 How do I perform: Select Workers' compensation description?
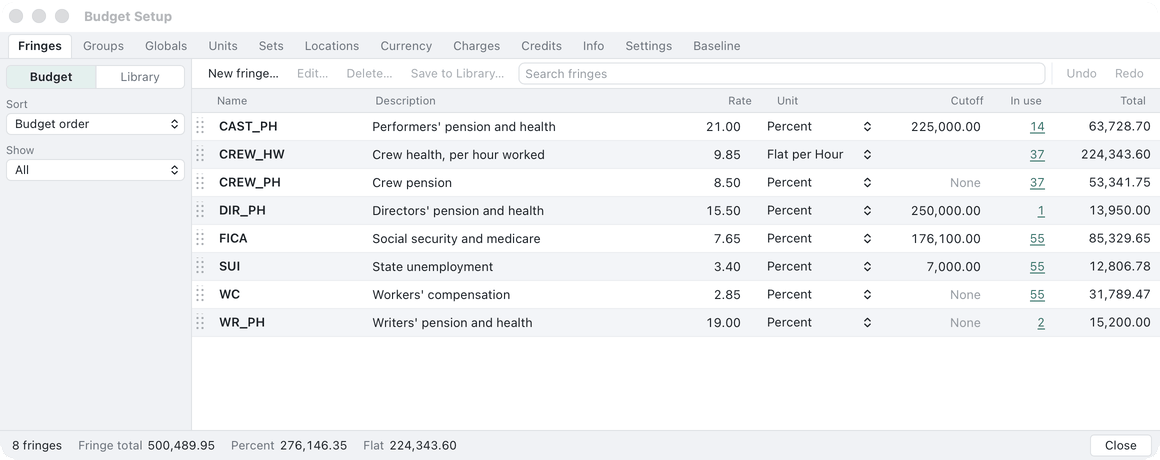pyautogui.click(x=441, y=294)
